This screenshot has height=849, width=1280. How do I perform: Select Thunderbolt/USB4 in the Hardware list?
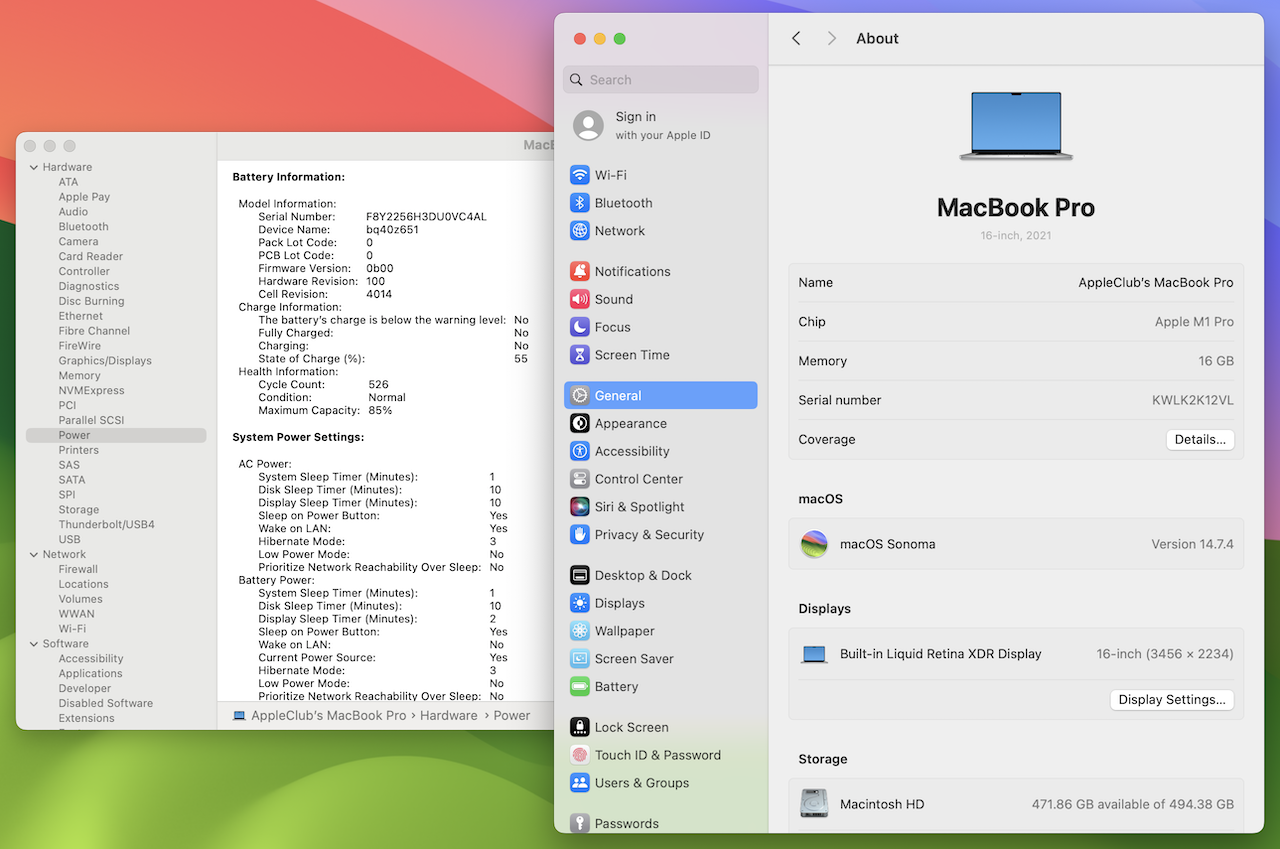tap(106, 524)
